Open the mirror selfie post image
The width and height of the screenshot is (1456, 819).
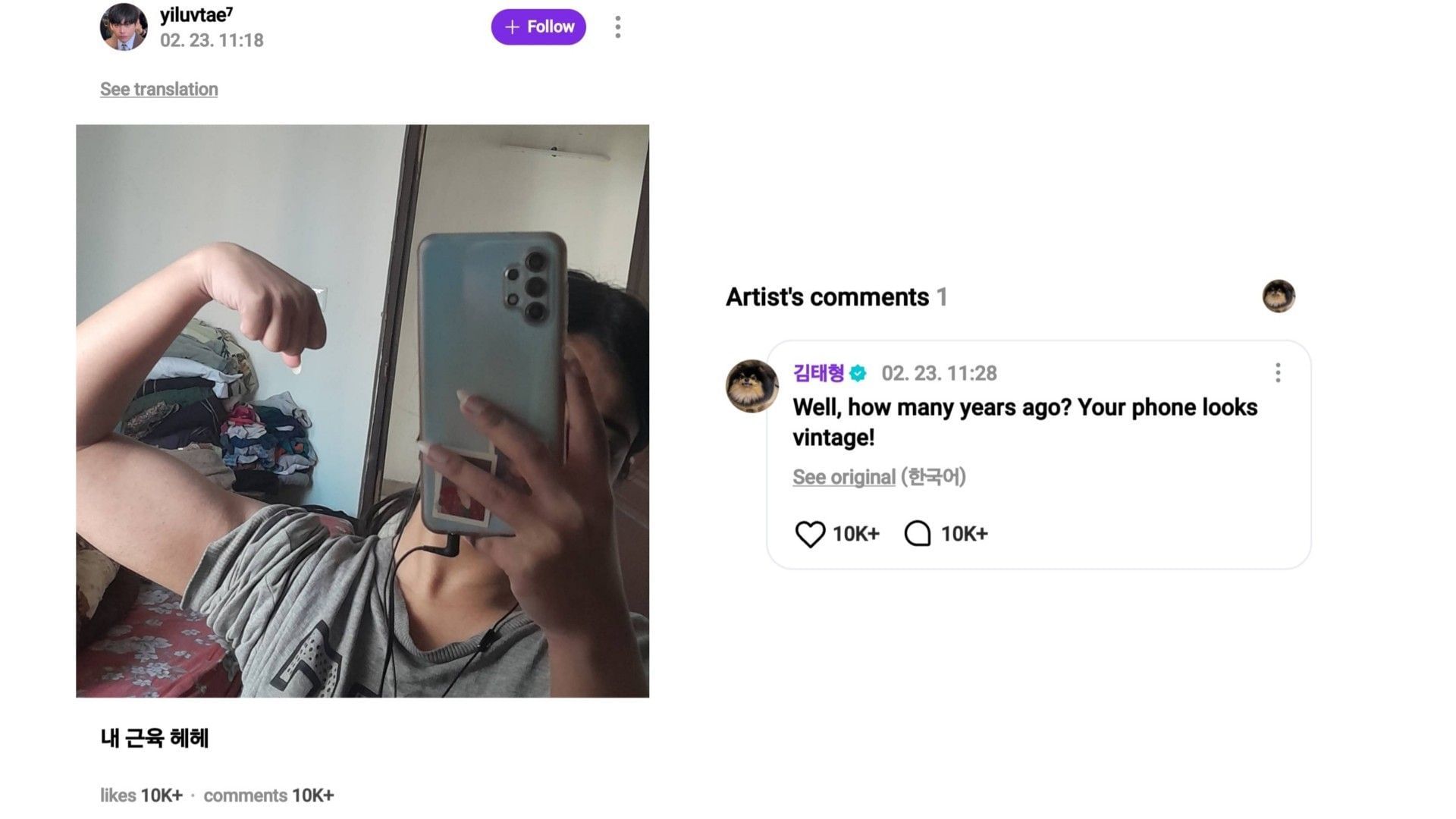362,411
